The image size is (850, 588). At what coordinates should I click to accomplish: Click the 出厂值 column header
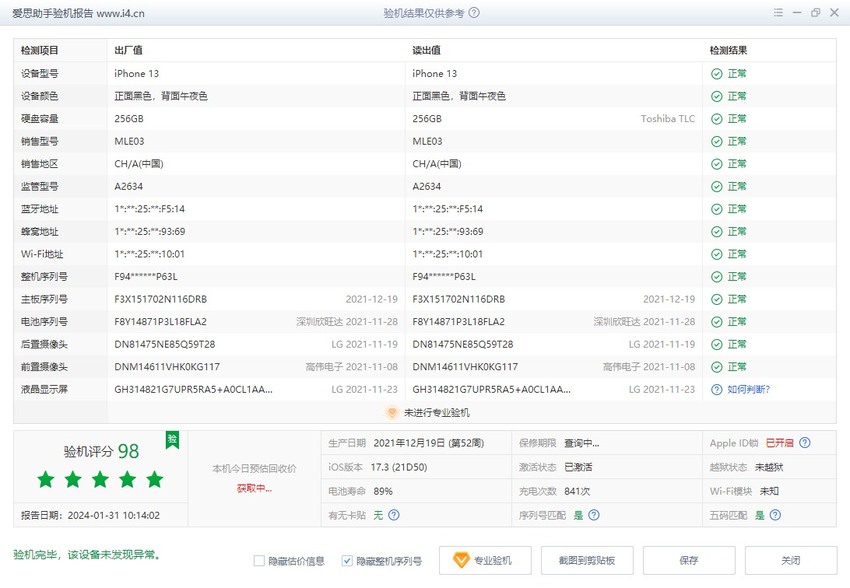(128, 50)
